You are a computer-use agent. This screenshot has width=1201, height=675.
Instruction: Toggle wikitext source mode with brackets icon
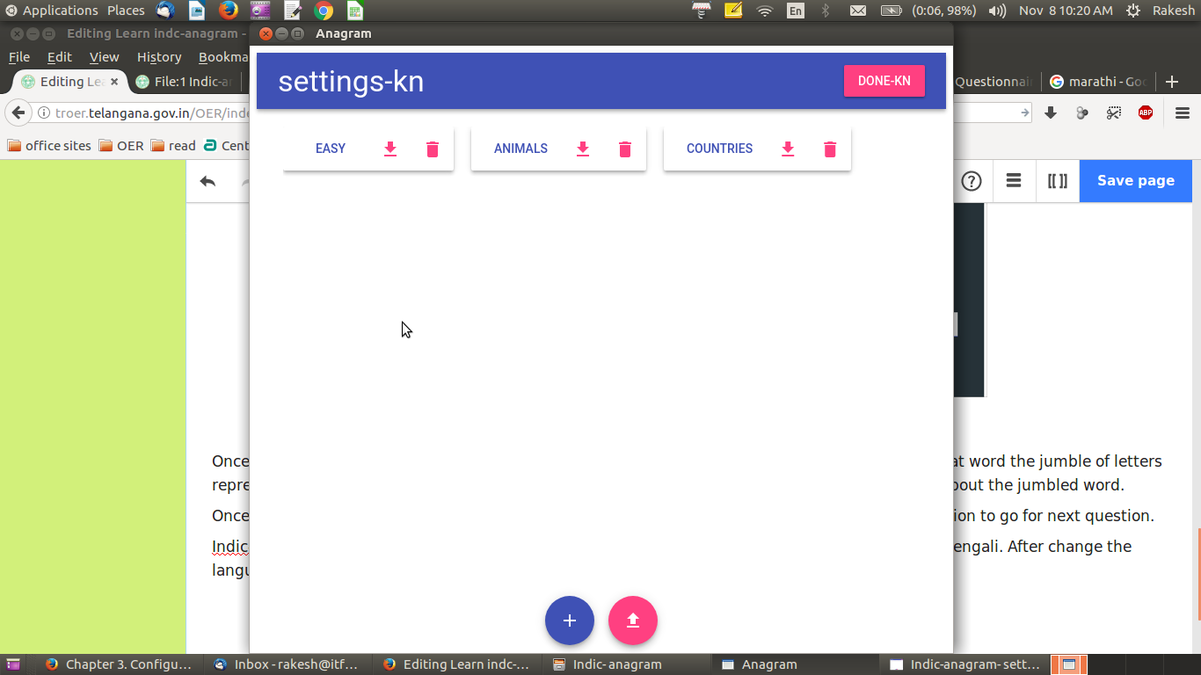pyautogui.click(x=1057, y=181)
